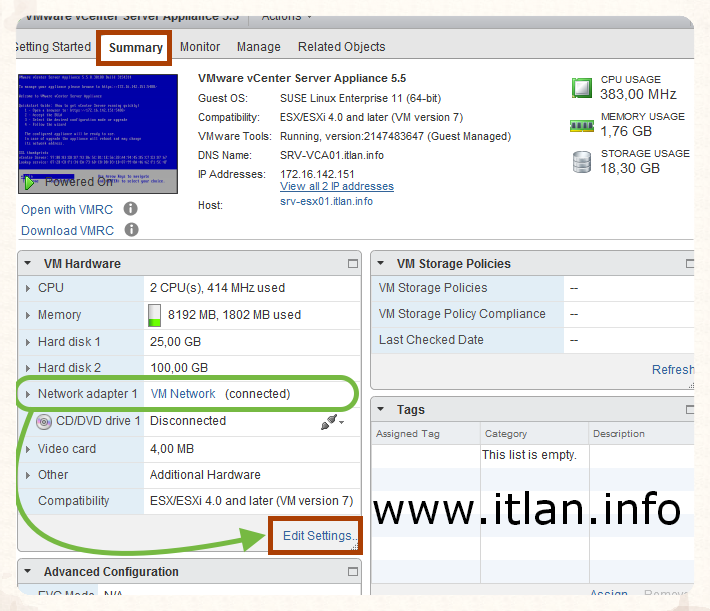Click the CPU usage chip icon
710x611 pixels.
coord(581,87)
